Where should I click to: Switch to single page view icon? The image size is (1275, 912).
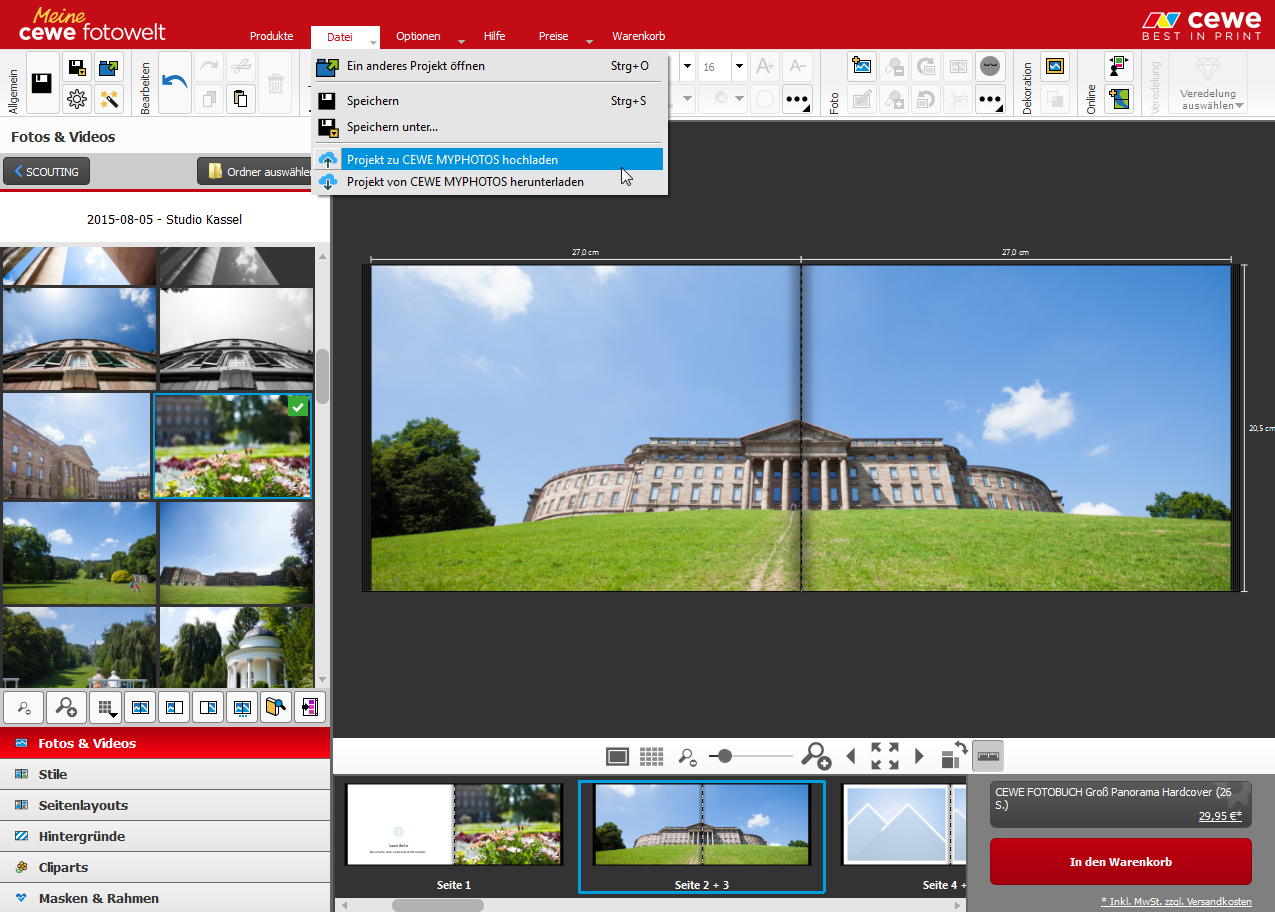(617, 756)
